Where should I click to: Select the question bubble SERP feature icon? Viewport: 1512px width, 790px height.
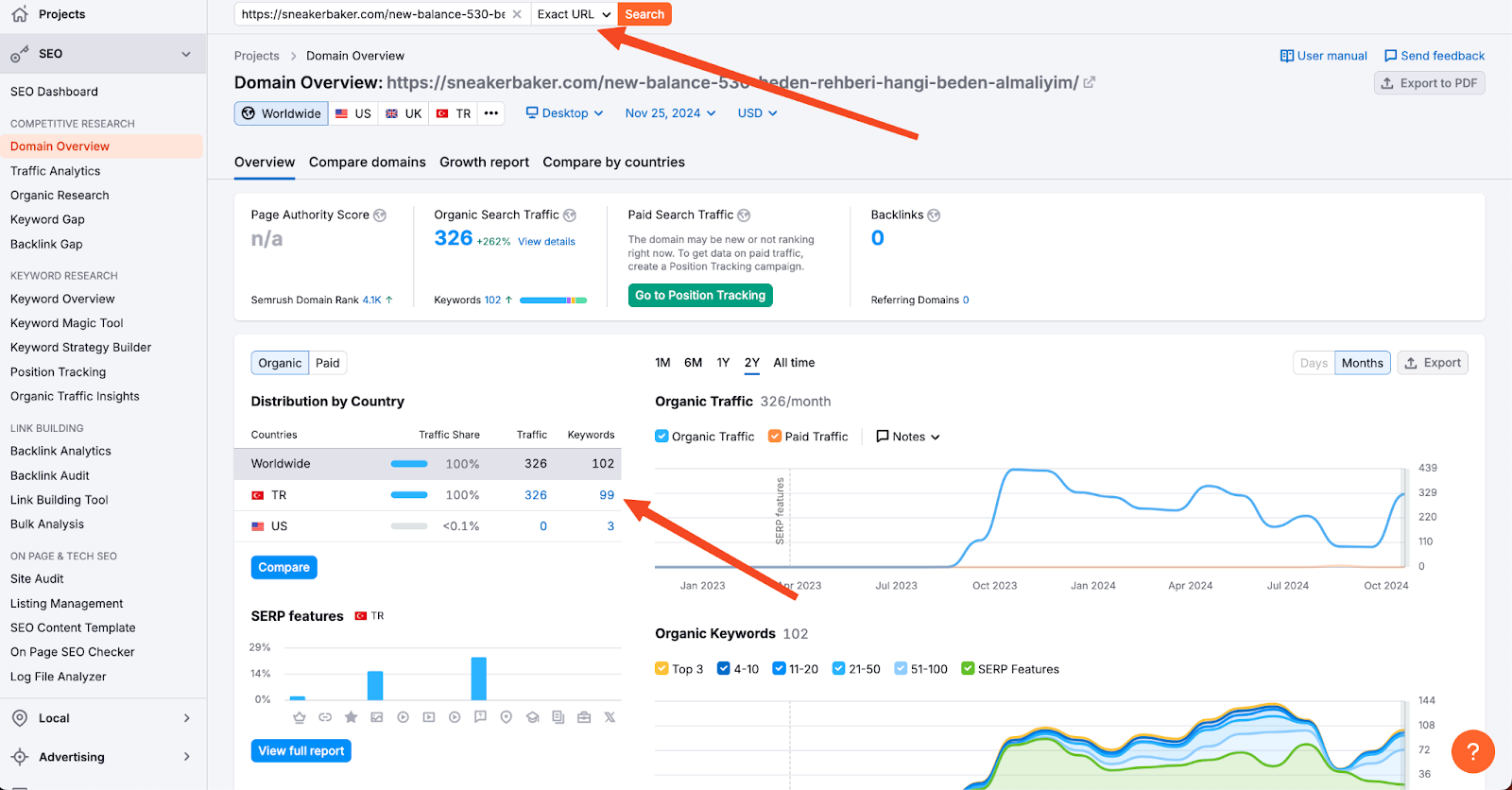pyautogui.click(x=480, y=717)
